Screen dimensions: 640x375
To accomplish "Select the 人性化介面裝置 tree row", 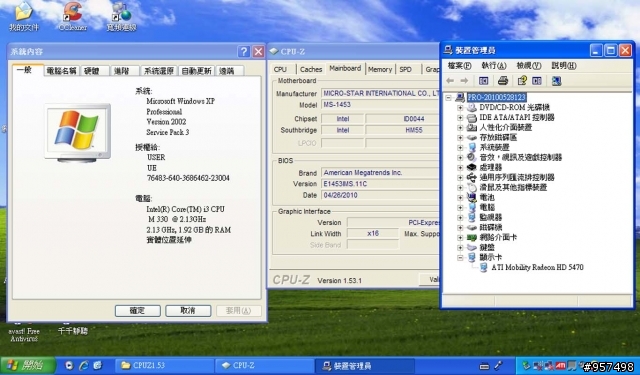I will [505, 127].
